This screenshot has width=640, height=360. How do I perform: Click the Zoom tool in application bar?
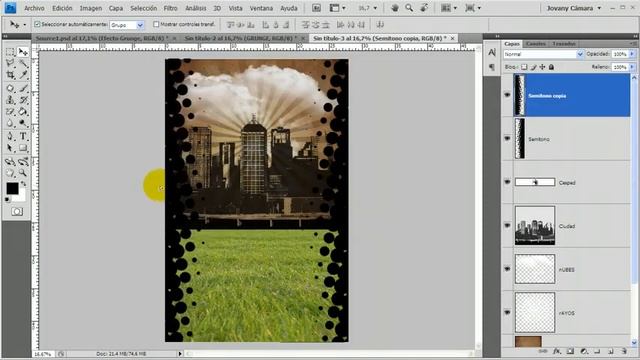(x=409, y=8)
